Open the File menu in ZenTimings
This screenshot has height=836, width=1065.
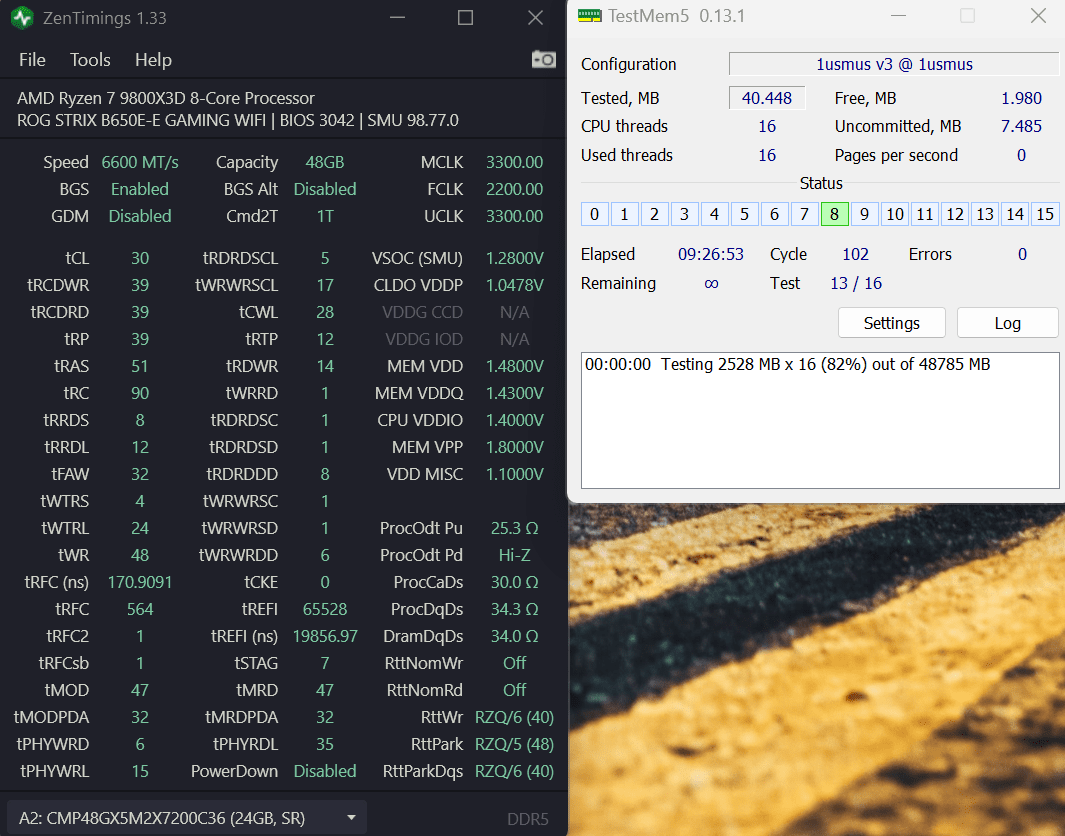pyautogui.click(x=33, y=60)
